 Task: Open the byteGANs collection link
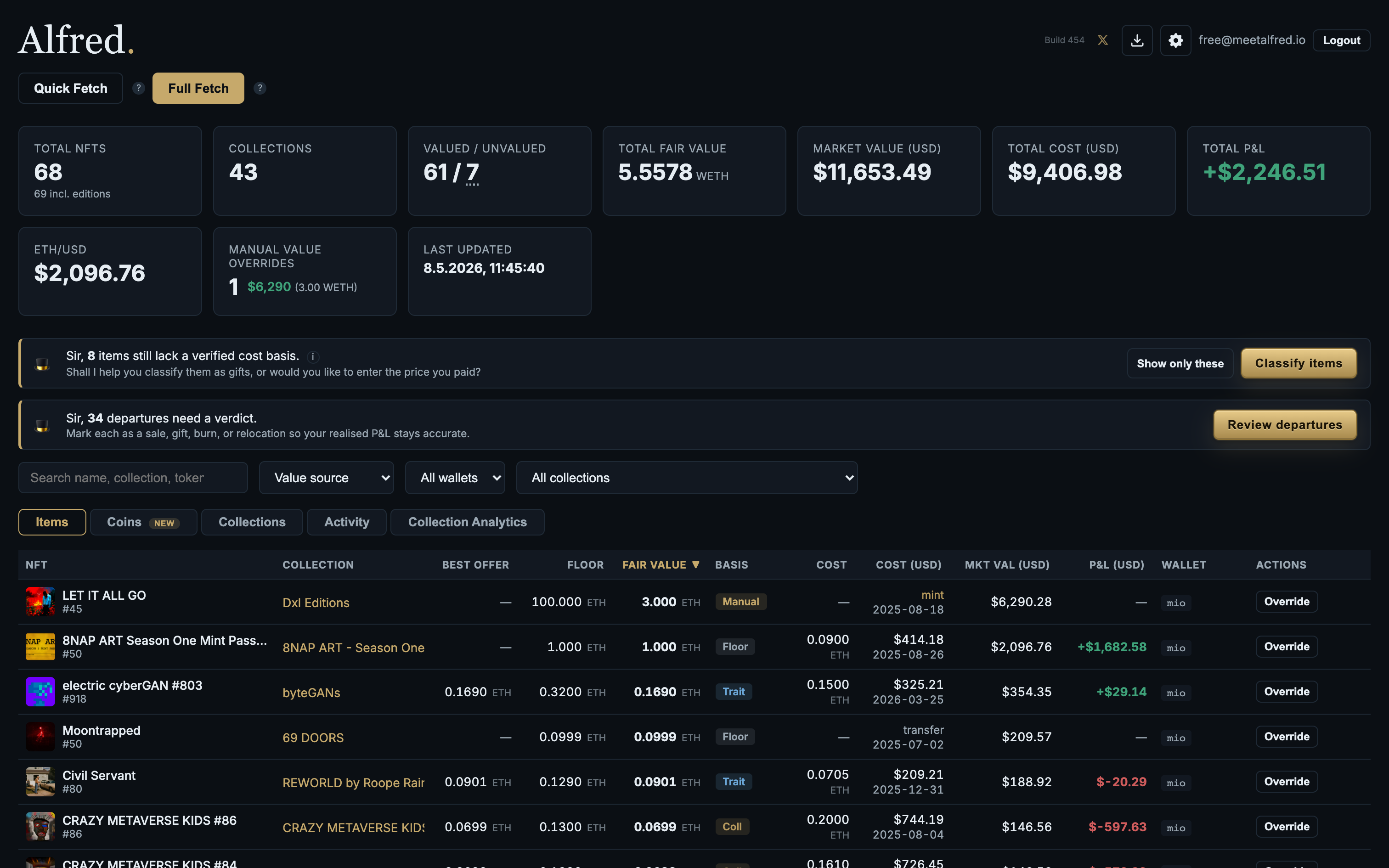click(x=311, y=693)
